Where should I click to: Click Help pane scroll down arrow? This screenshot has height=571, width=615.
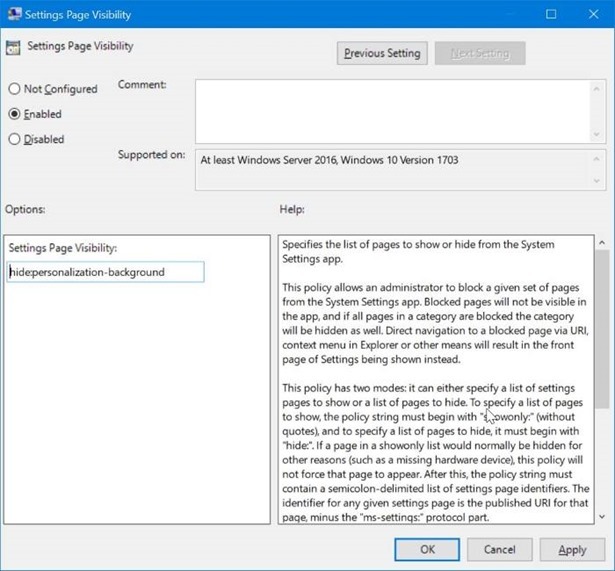602,517
